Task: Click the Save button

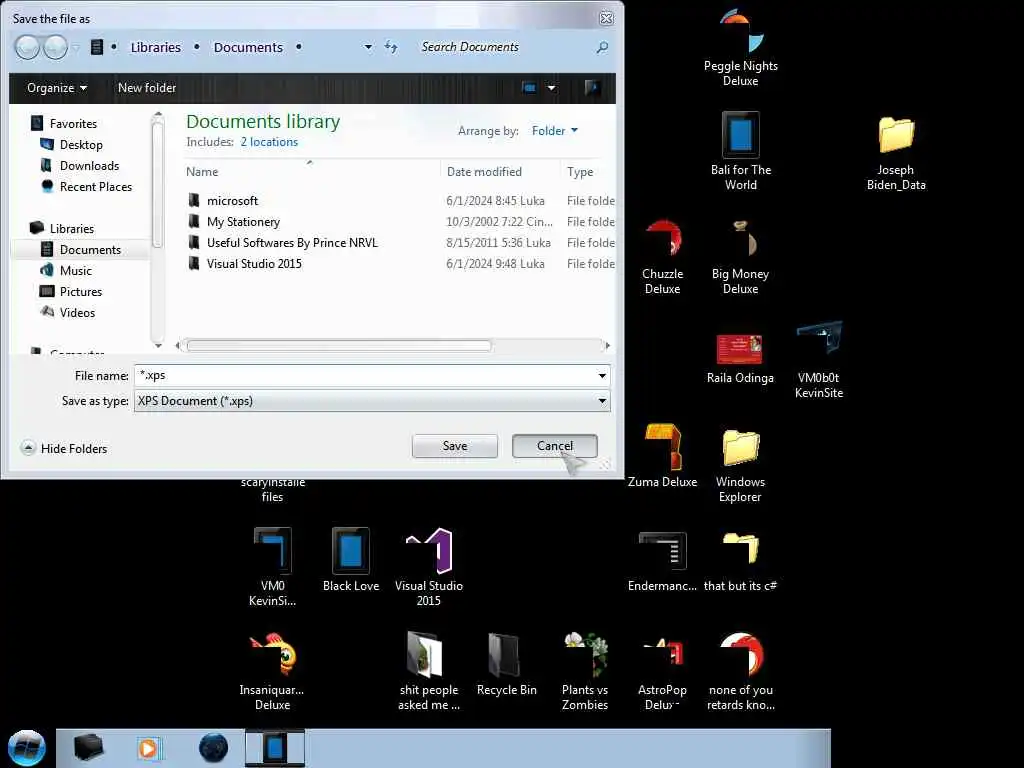Action: 455,446
